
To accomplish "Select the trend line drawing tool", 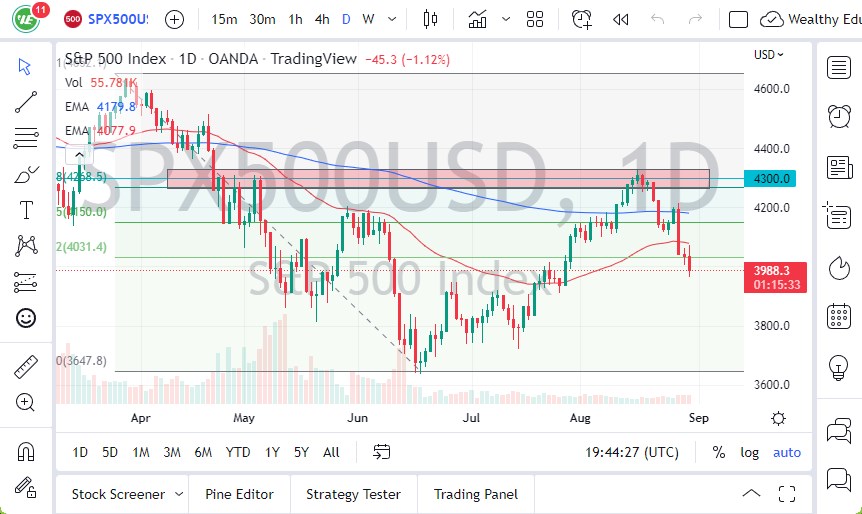I will (26, 101).
